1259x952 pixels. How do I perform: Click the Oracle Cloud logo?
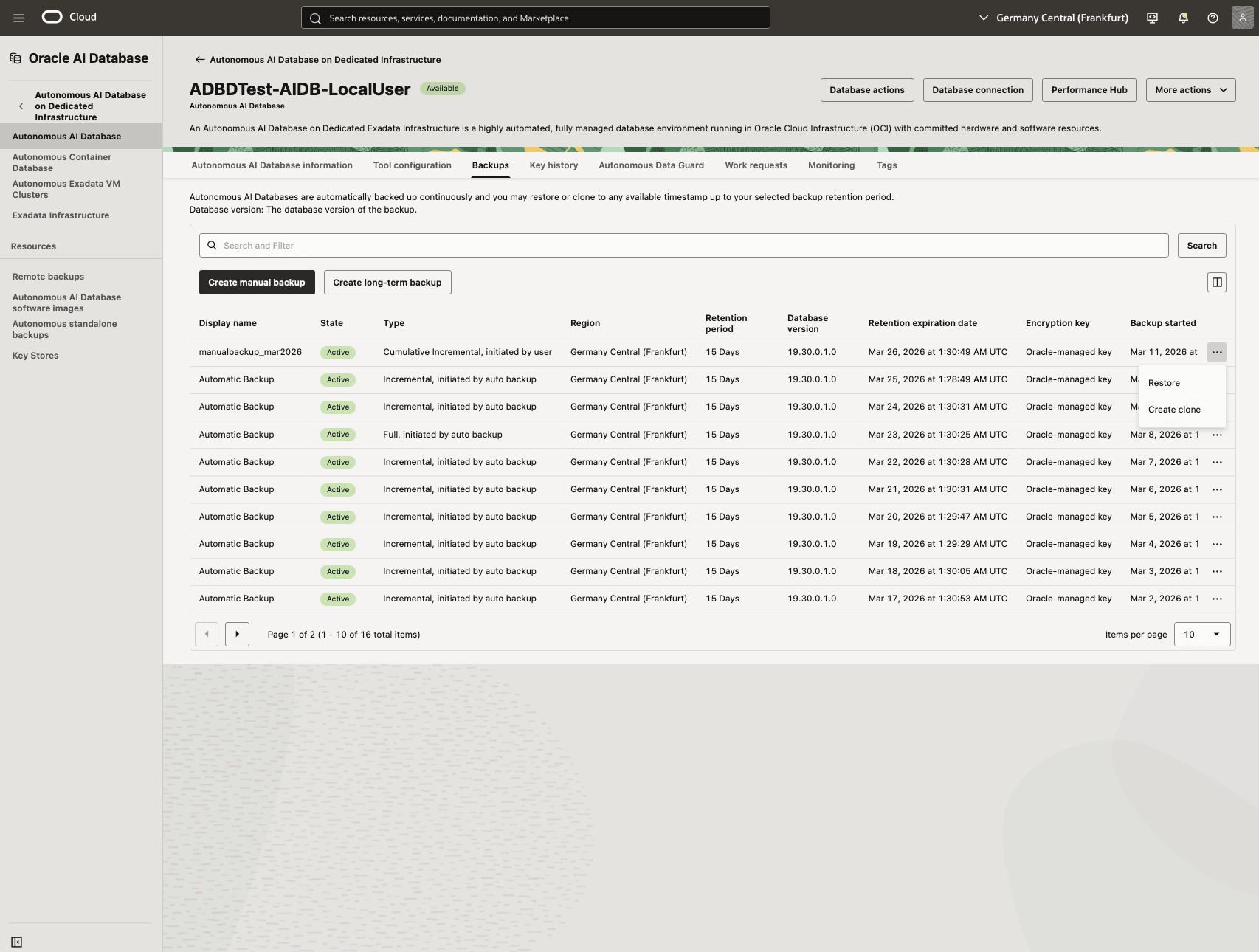point(69,17)
